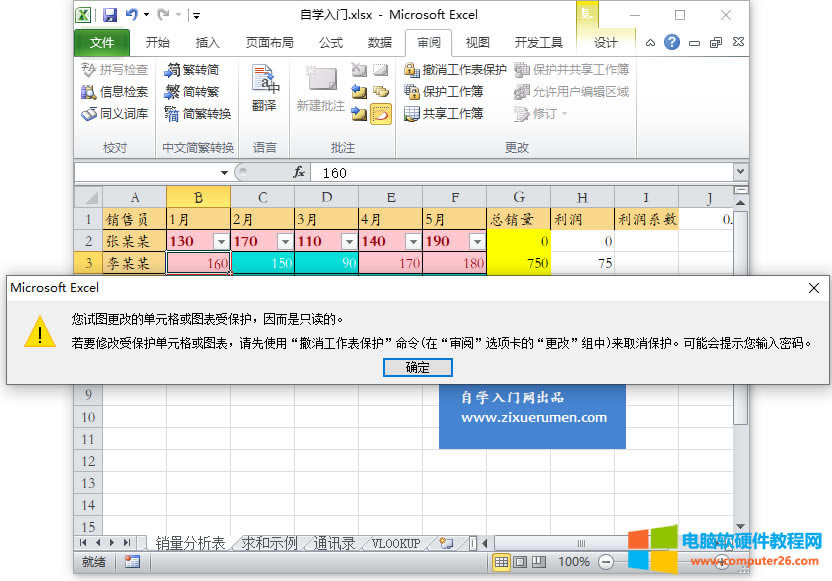Click the fx Insert Function icon
Image resolution: width=832 pixels, height=581 pixels.
coord(299,172)
